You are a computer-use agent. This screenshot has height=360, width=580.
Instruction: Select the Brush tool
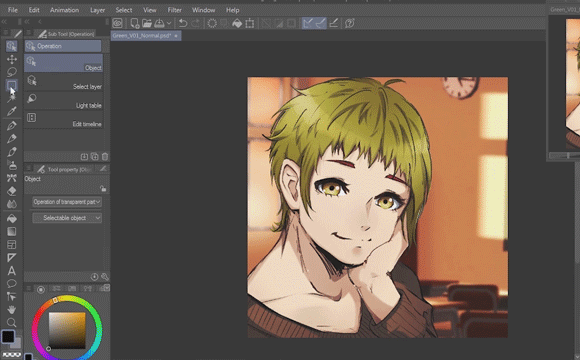tap(11, 152)
